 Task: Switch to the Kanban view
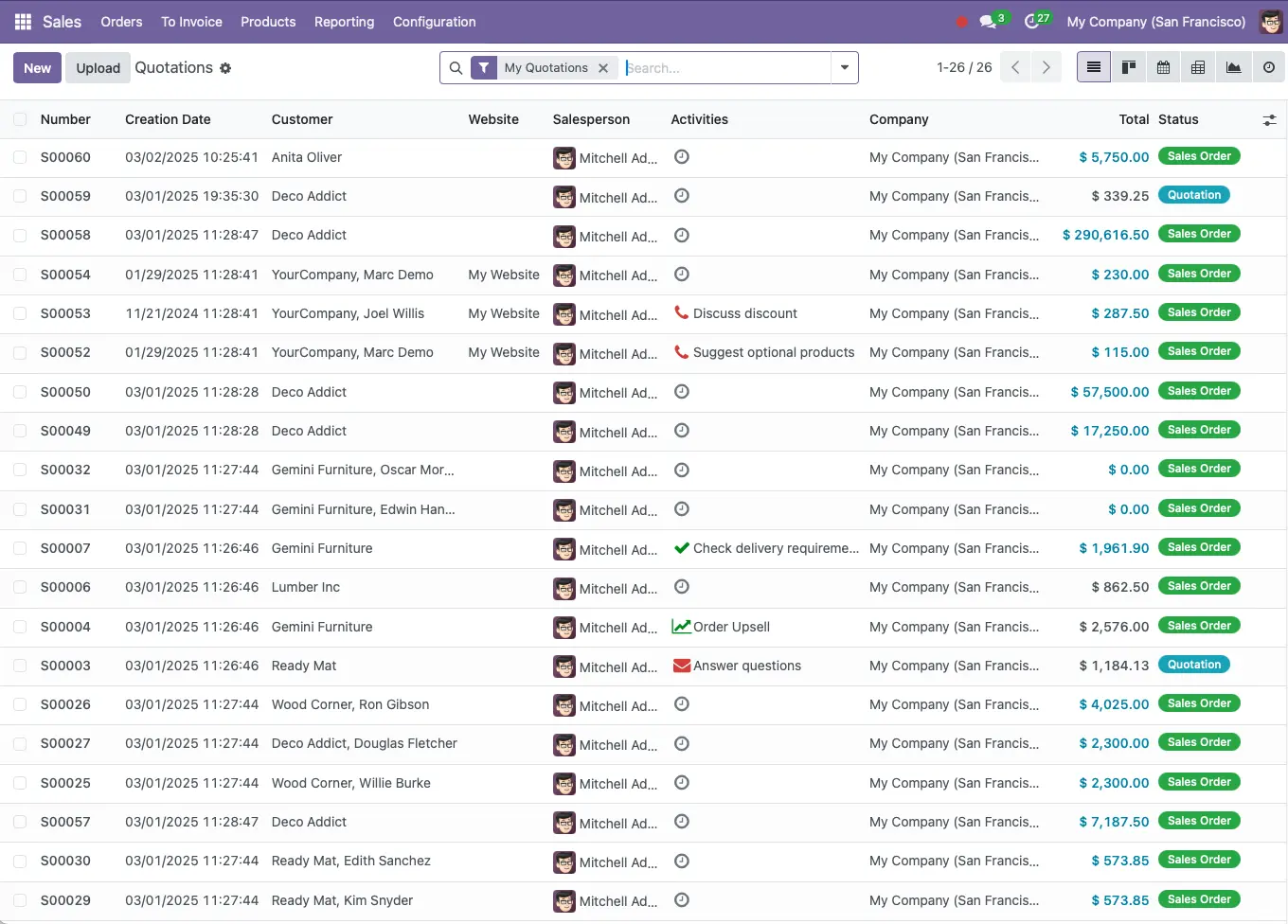(1128, 67)
